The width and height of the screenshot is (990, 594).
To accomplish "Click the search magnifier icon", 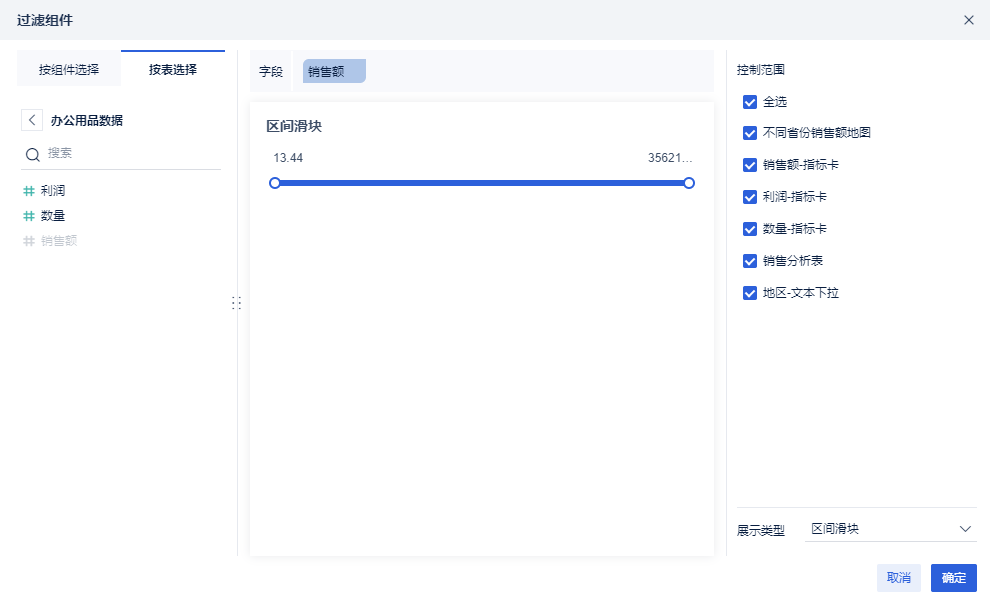I will point(32,154).
